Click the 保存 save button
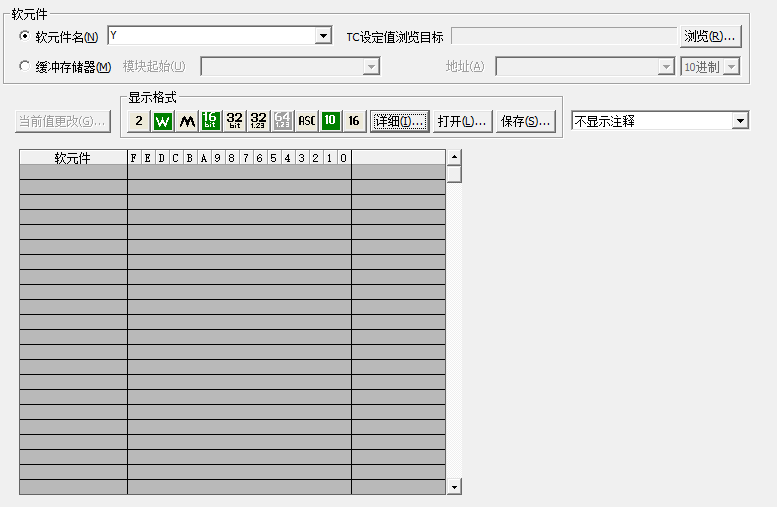This screenshot has width=777, height=507. (526, 121)
